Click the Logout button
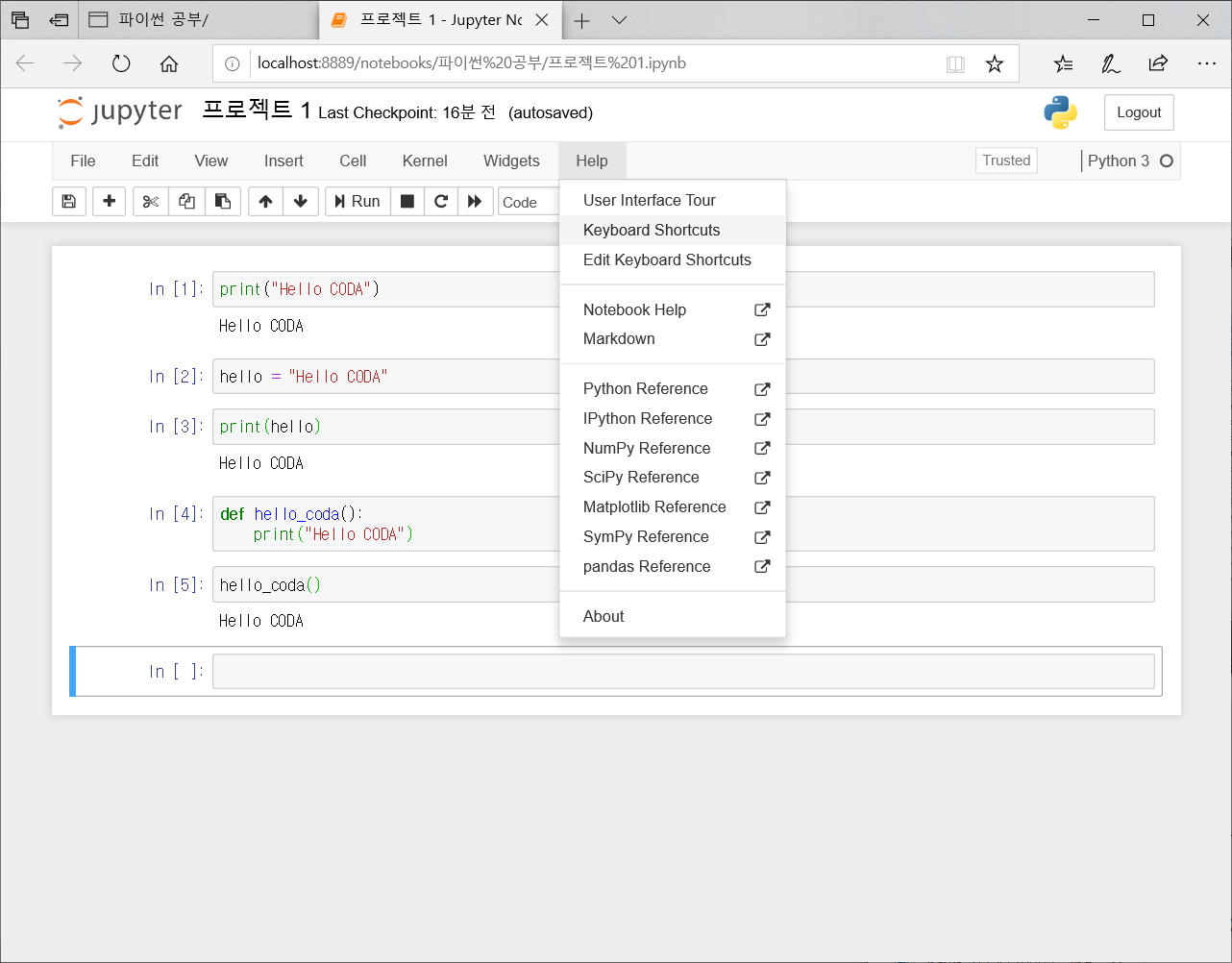The height and width of the screenshot is (963, 1232). click(x=1139, y=112)
